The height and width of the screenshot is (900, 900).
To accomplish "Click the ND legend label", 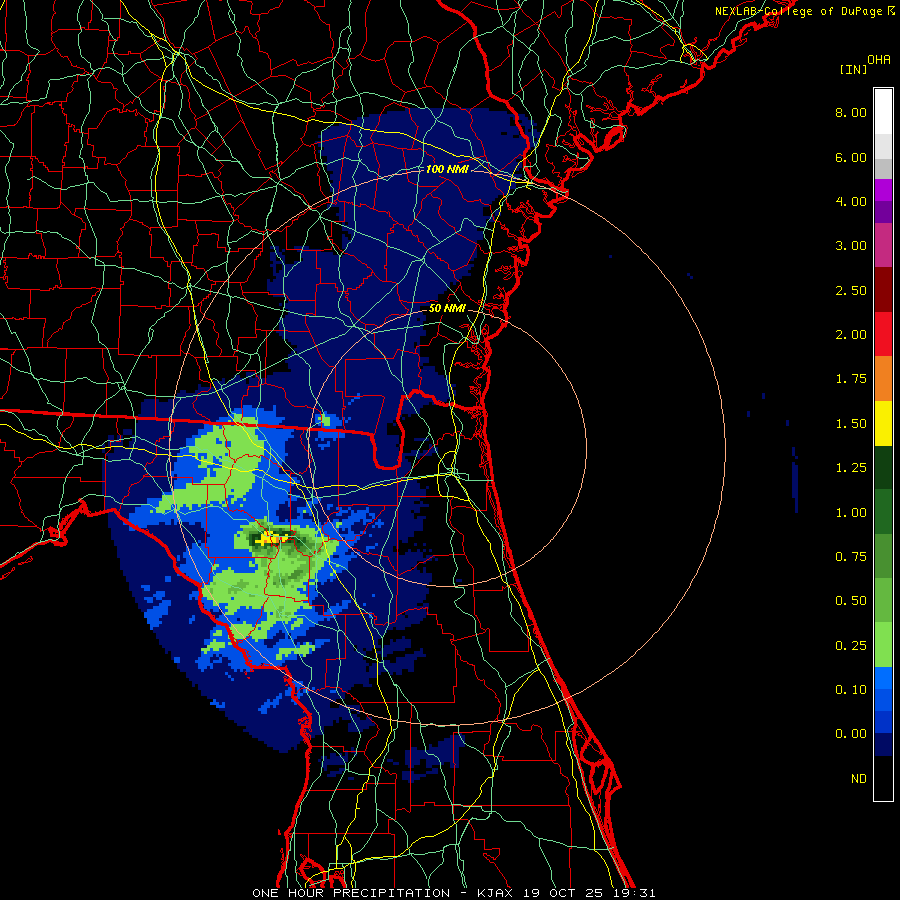I will (859, 779).
